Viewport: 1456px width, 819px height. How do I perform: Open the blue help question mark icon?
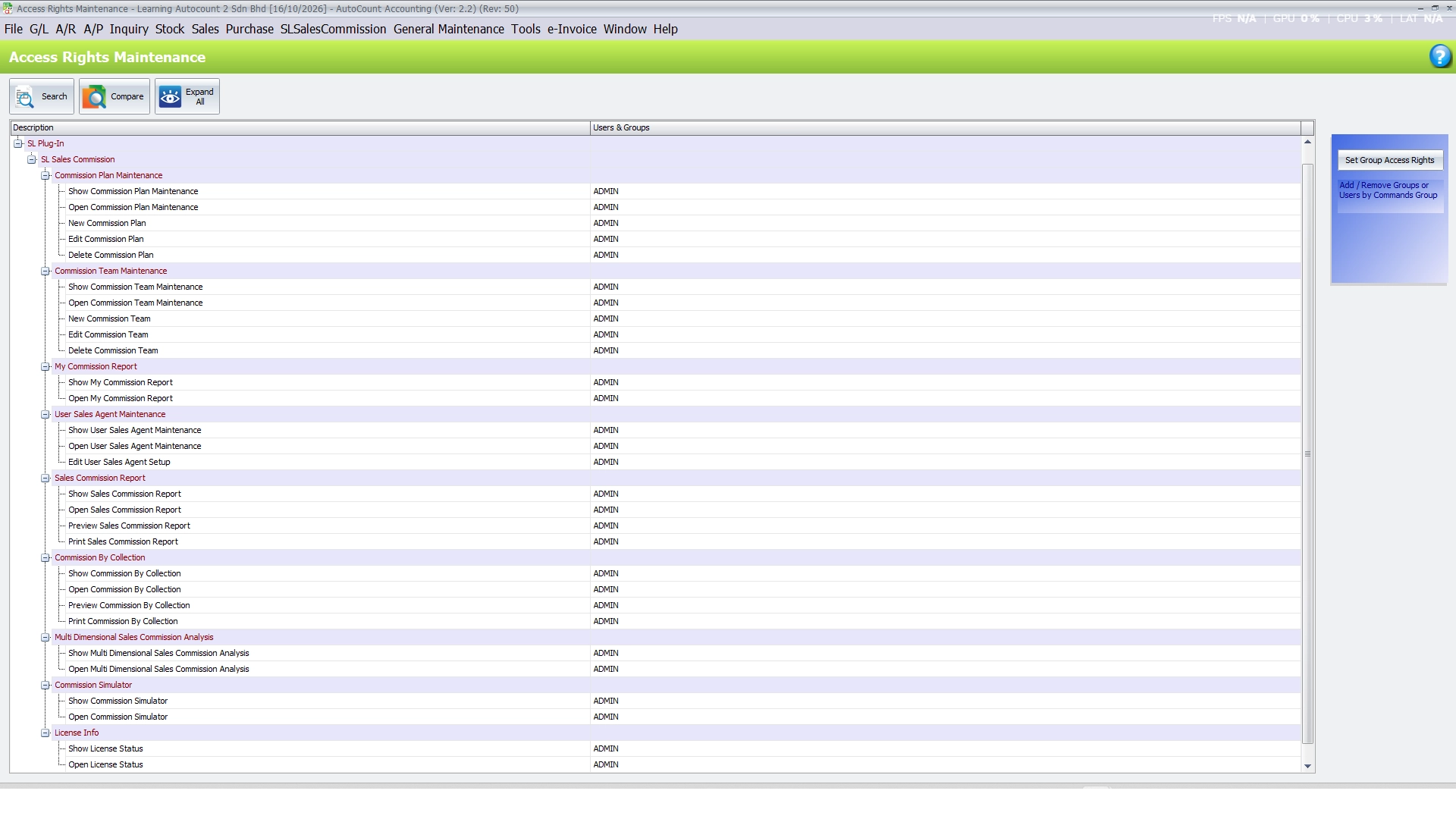(1440, 56)
